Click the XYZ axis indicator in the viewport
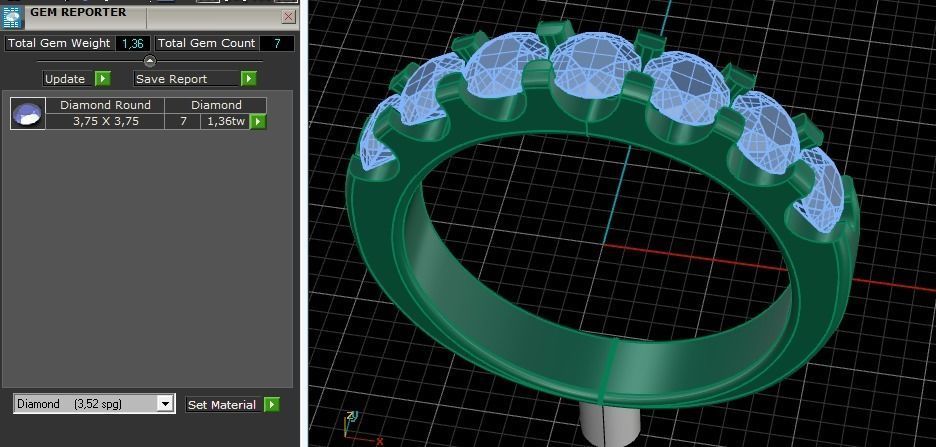The height and width of the screenshot is (447, 936). point(362,427)
